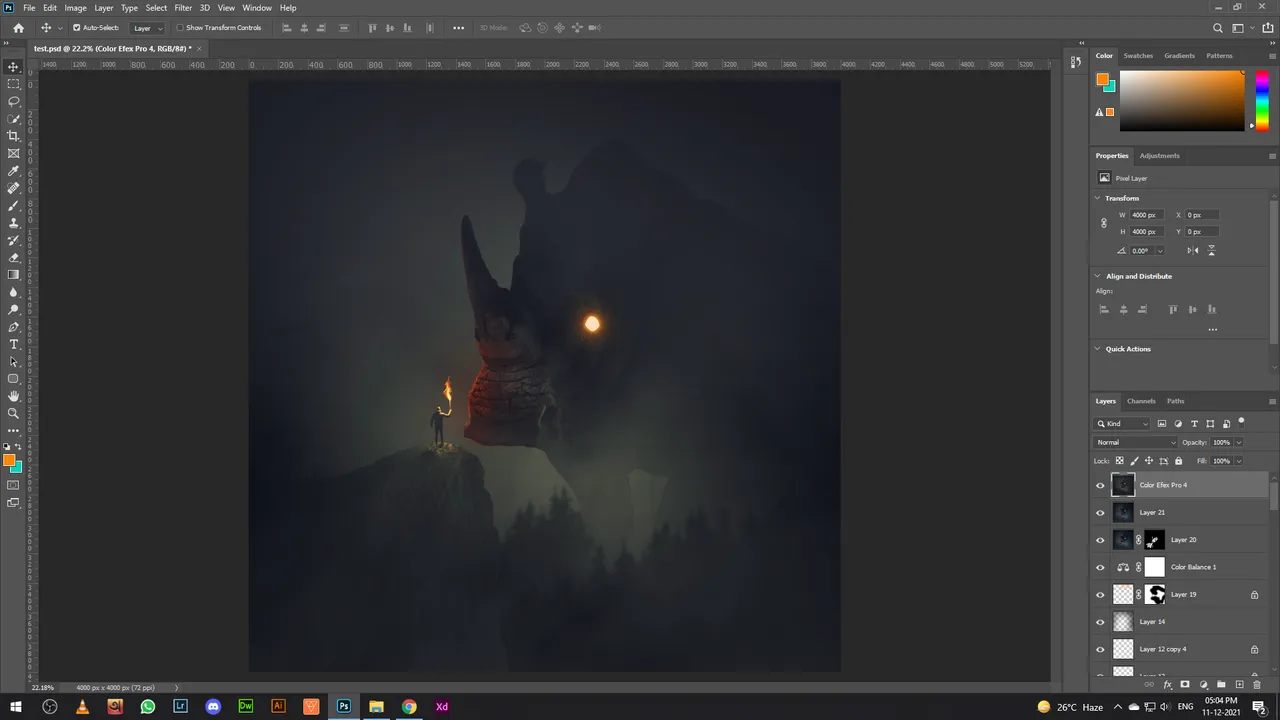Open the Opacity slider dropdown arrow

click(1239, 442)
